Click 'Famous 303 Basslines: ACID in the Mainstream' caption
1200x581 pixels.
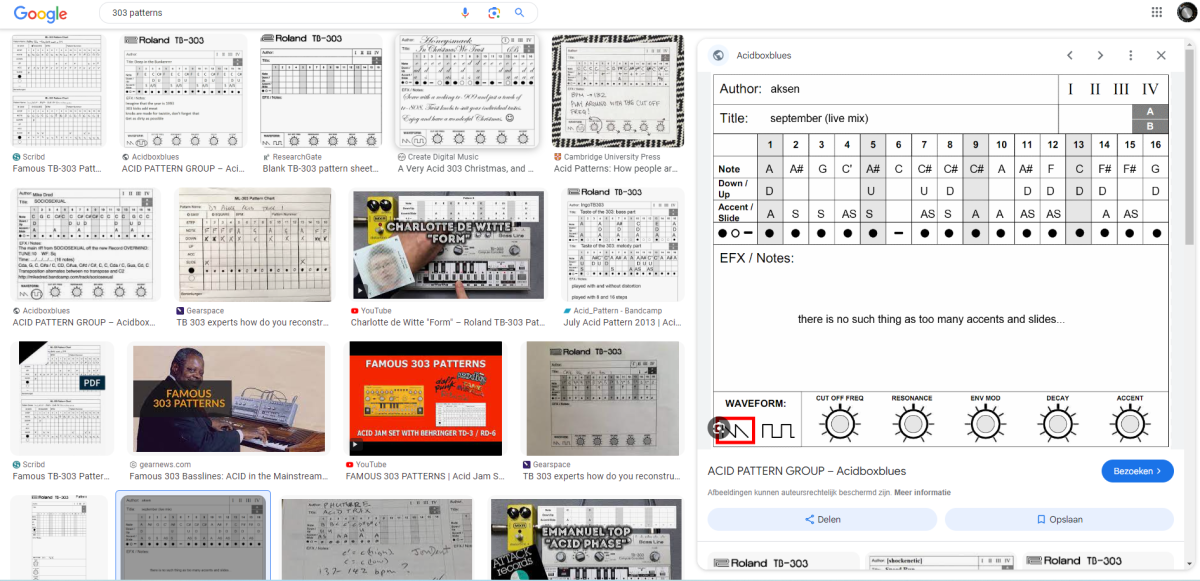229,477
